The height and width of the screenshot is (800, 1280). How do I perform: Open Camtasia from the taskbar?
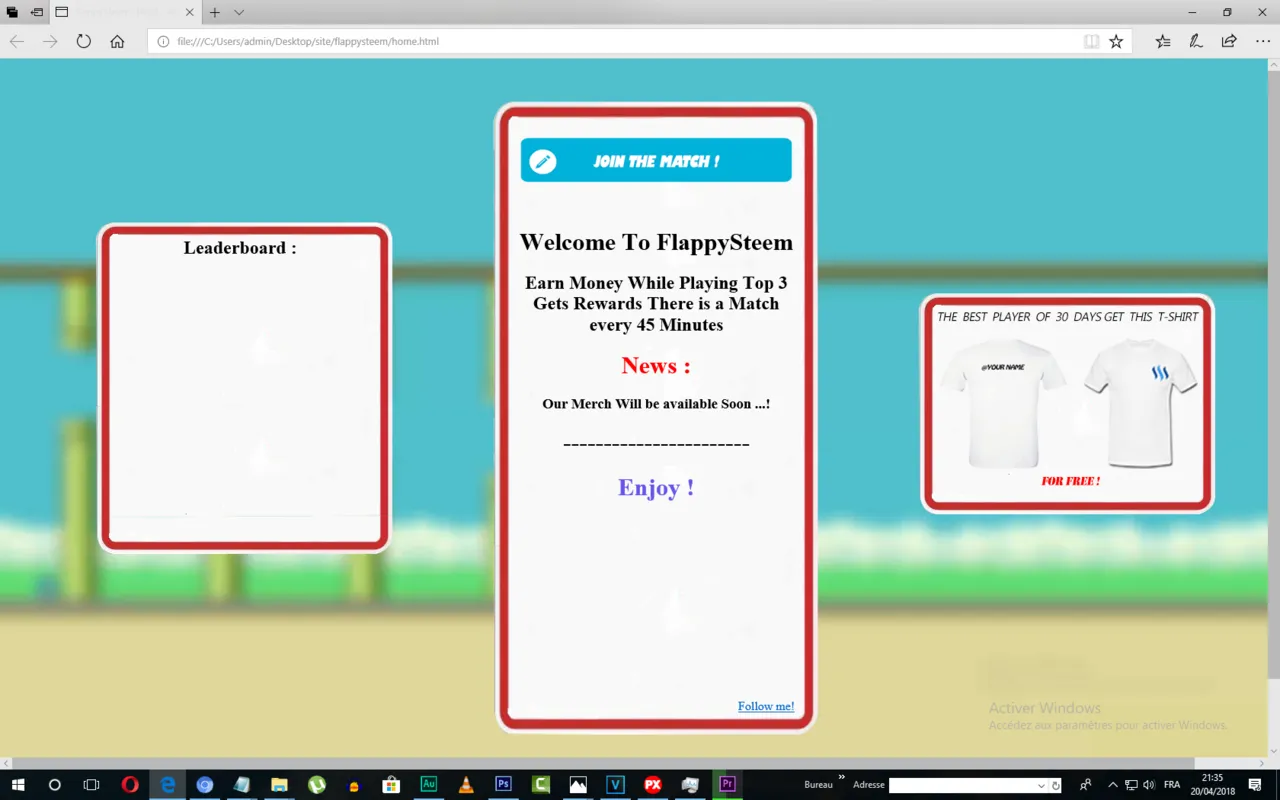(541, 785)
